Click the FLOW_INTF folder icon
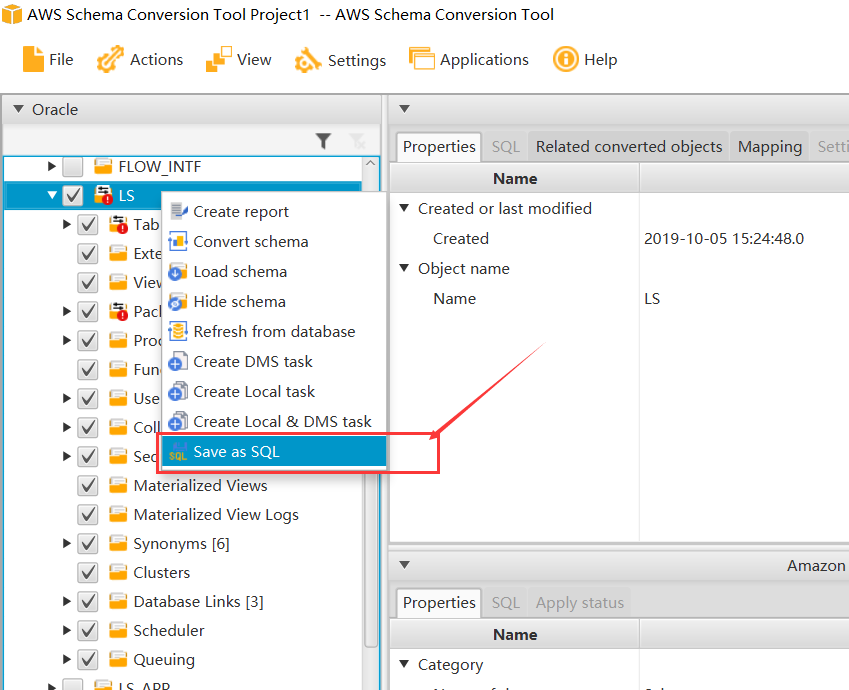Image resolution: width=849 pixels, height=690 pixels. [103, 166]
